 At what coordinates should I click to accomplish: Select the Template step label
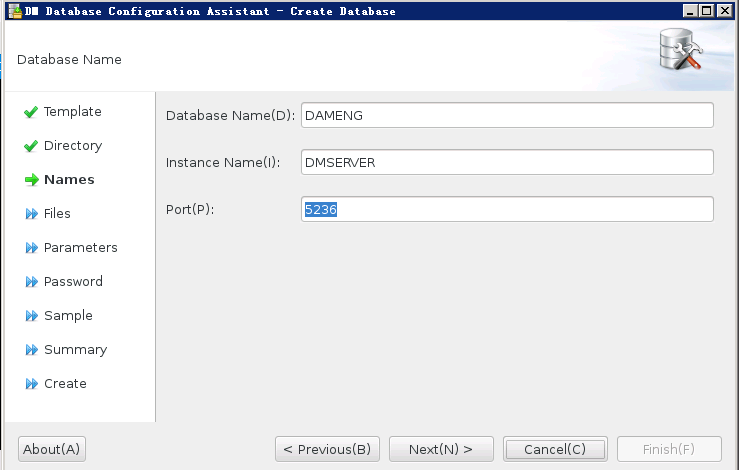click(73, 112)
